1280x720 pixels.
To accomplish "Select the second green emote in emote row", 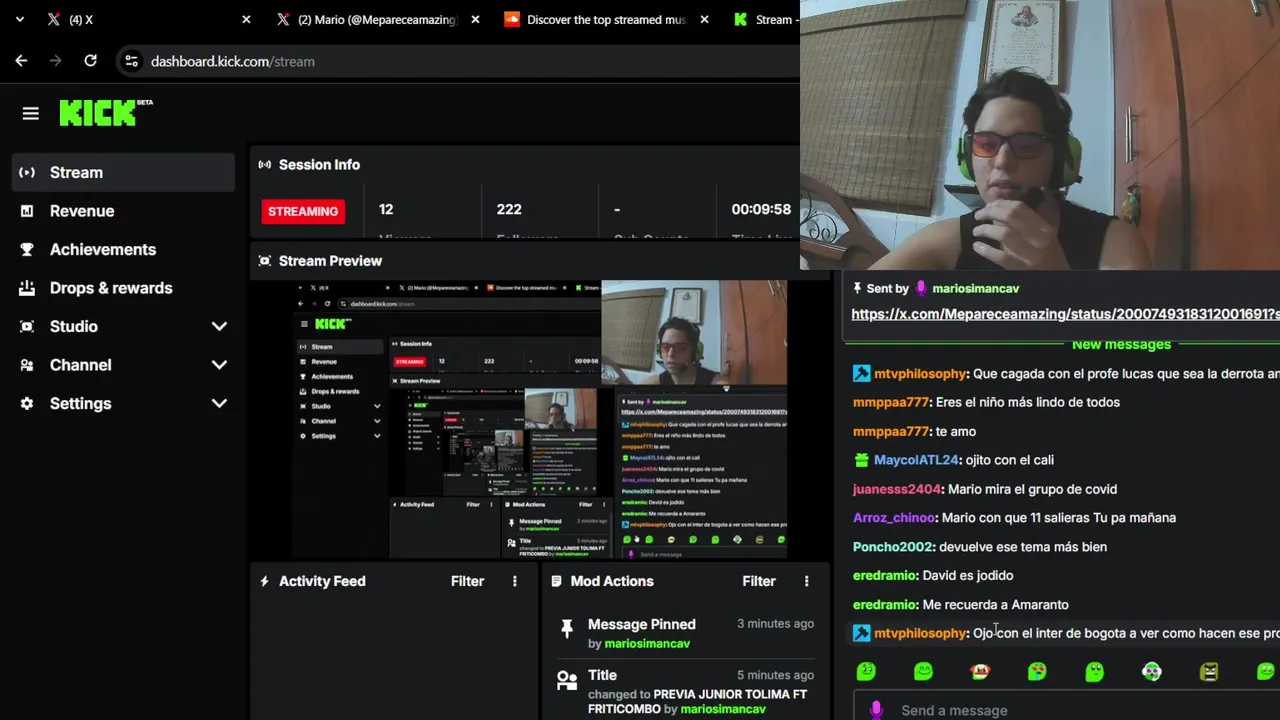I will tap(923, 672).
